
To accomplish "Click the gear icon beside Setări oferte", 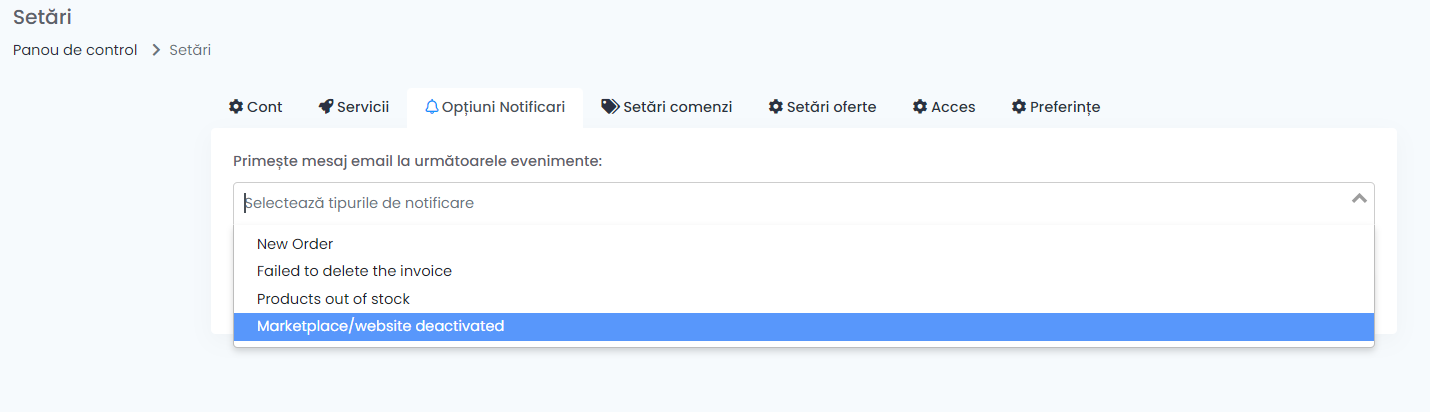I will (x=776, y=107).
